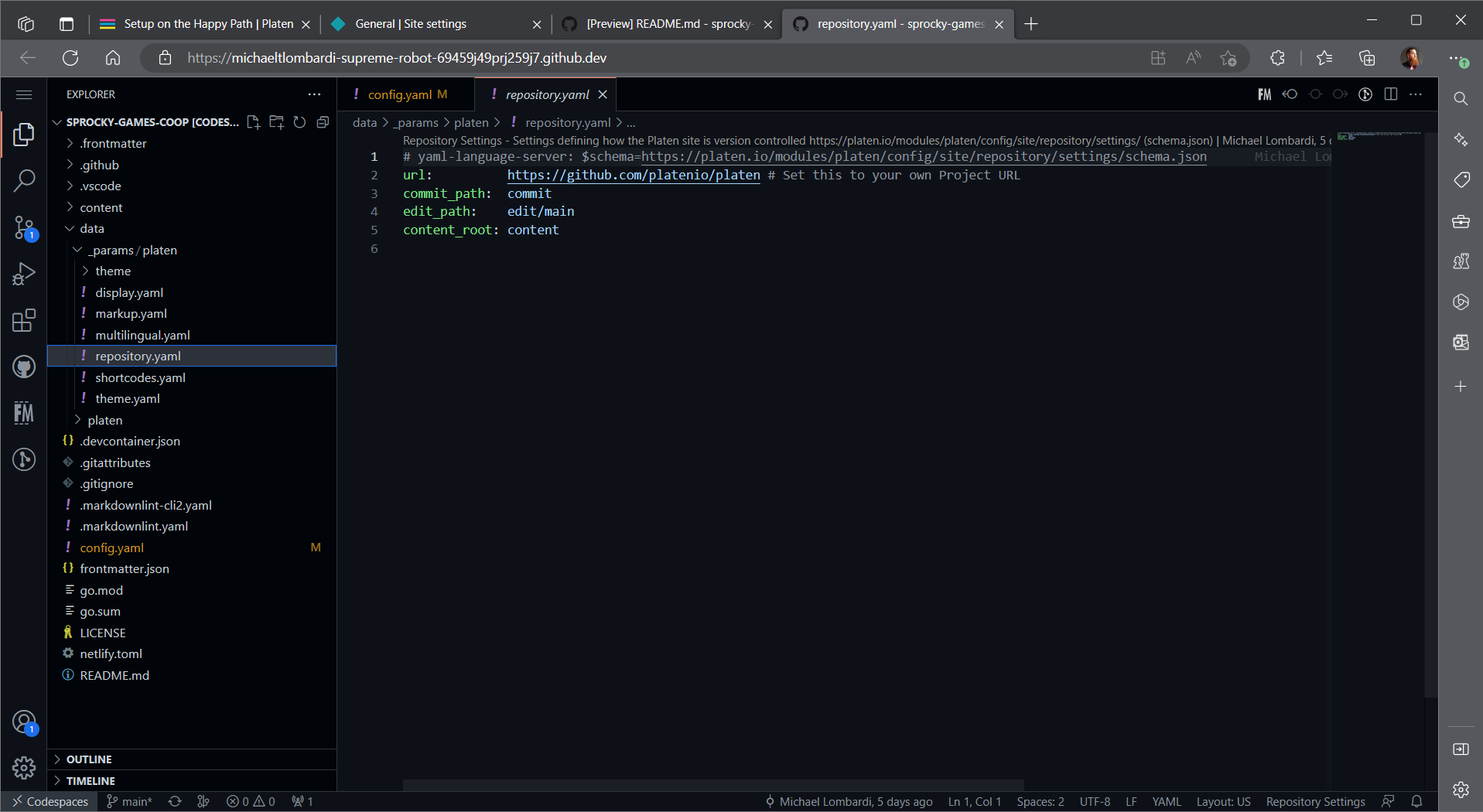The width and height of the screenshot is (1483, 812).
Task: Open the Extensions view
Action: tap(24, 320)
